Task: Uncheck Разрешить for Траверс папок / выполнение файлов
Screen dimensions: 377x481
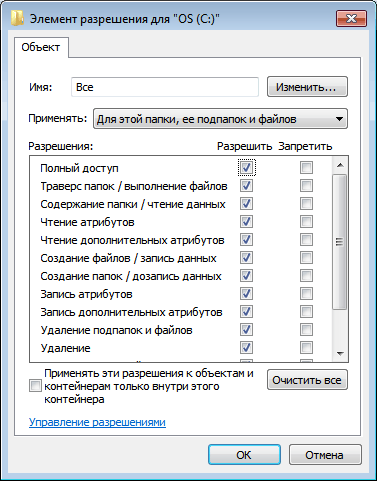Action: (246, 185)
